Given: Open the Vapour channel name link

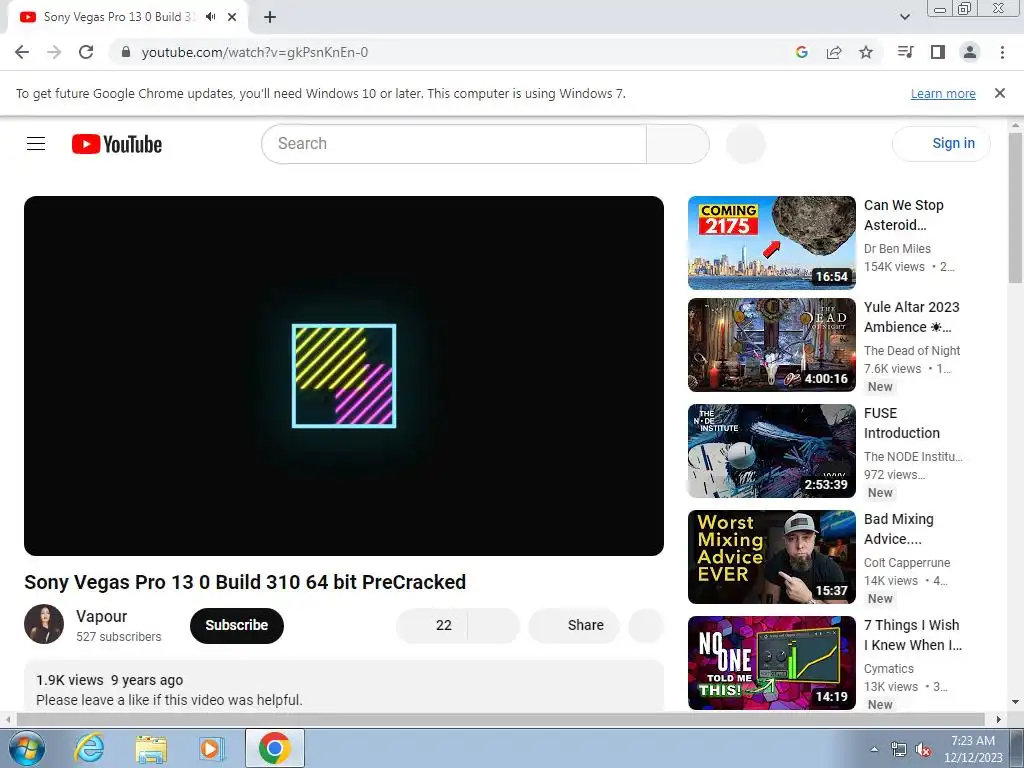Looking at the screenshot, I should click(x=101, y=616).
